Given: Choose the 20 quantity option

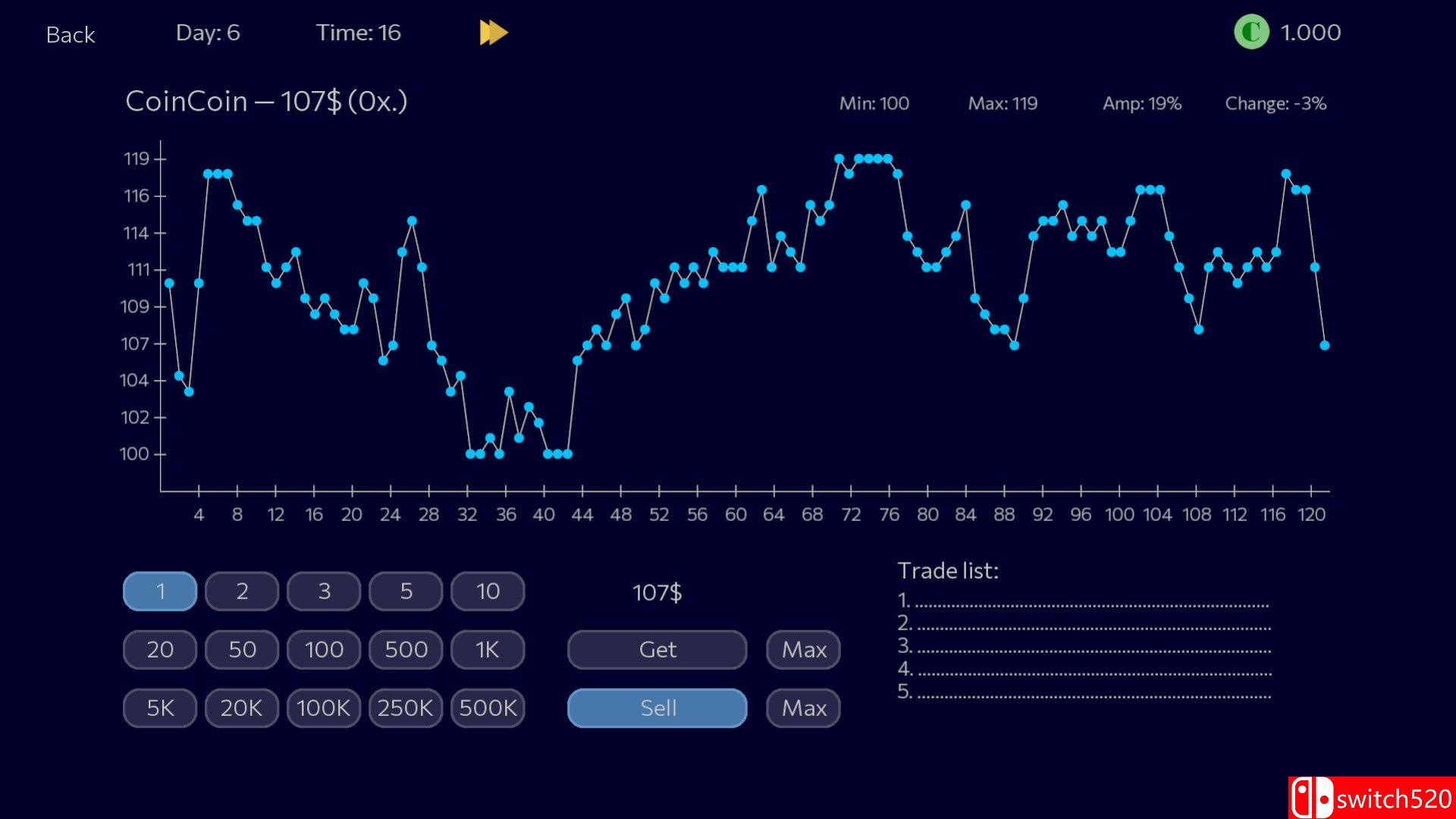Looking at the screenshot, I should pyautogui.click(x=160, y=650).
